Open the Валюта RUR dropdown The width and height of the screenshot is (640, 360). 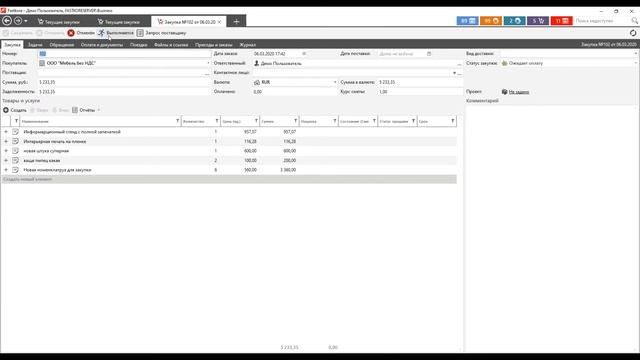click(x=335, y=82)
